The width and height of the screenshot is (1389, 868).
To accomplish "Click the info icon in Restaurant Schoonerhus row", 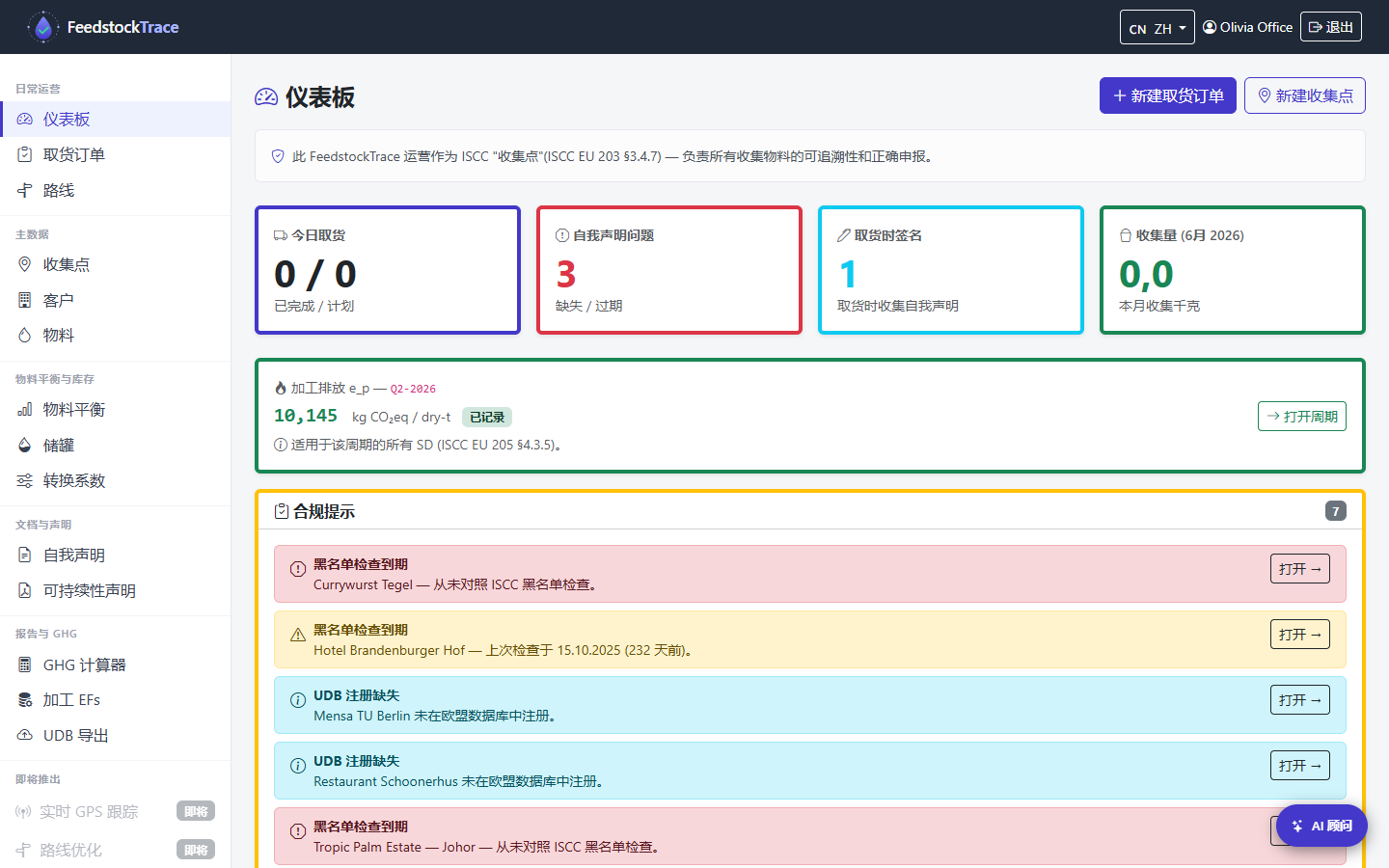I will point(298,766).
